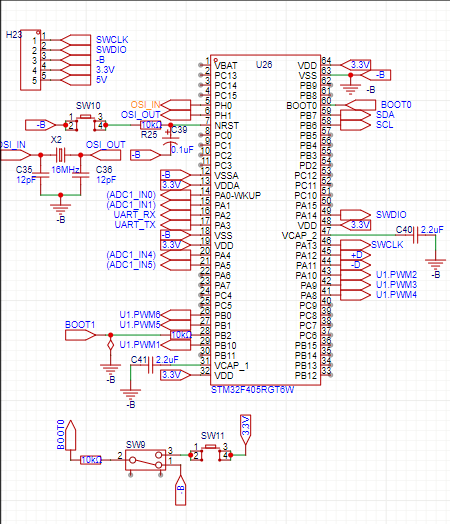Click the (ADC1_IN1) net label
Image resolution: width=450 pixels, height=524 pixels.
click(131, 205)
